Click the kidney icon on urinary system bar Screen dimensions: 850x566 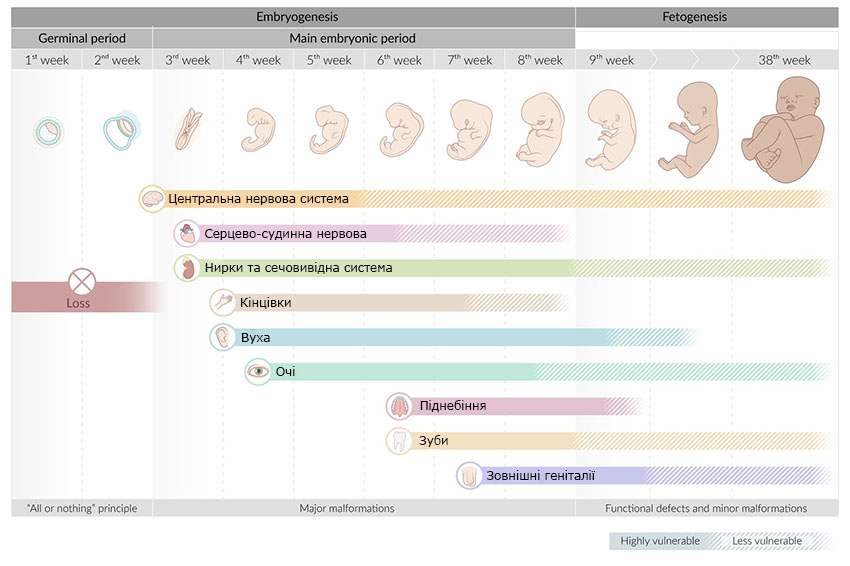[187, 268]
